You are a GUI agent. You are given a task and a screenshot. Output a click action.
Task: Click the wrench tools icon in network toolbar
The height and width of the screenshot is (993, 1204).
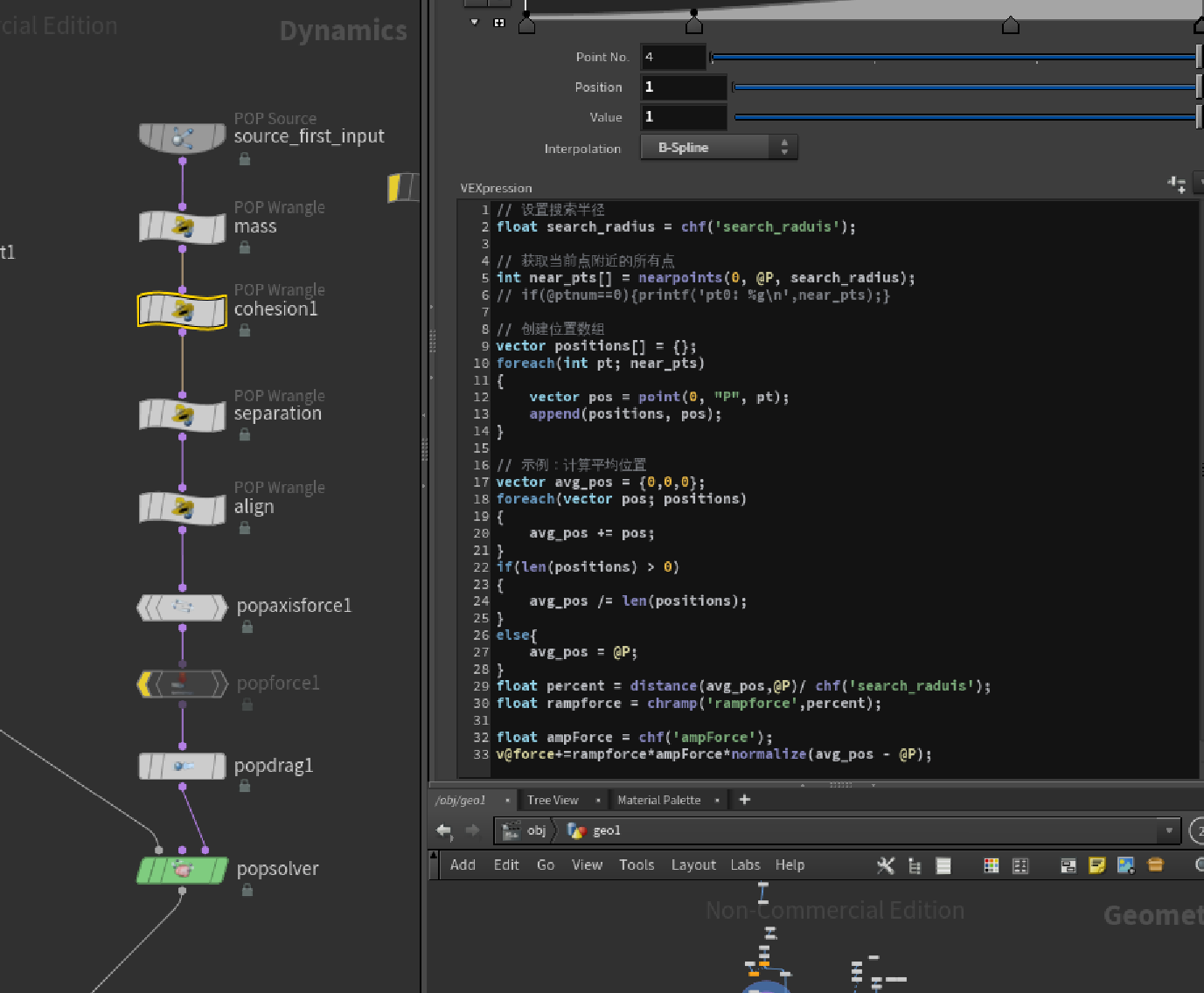886,865
